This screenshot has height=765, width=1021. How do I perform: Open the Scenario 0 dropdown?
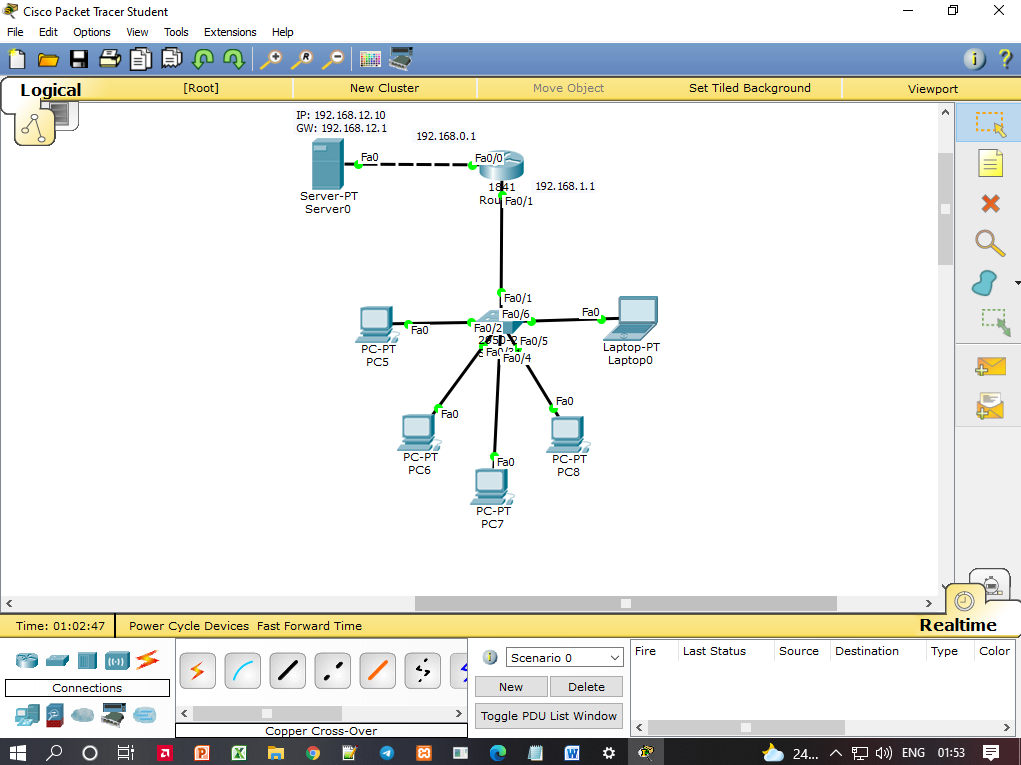coord(564,658)
